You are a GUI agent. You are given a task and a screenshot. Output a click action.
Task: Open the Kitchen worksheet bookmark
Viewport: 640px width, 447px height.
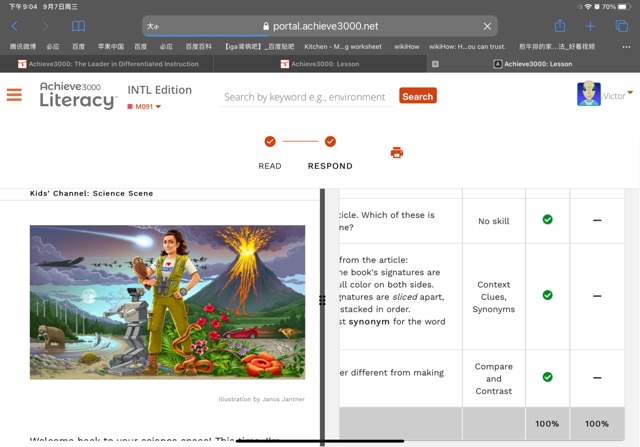point(343,47)
